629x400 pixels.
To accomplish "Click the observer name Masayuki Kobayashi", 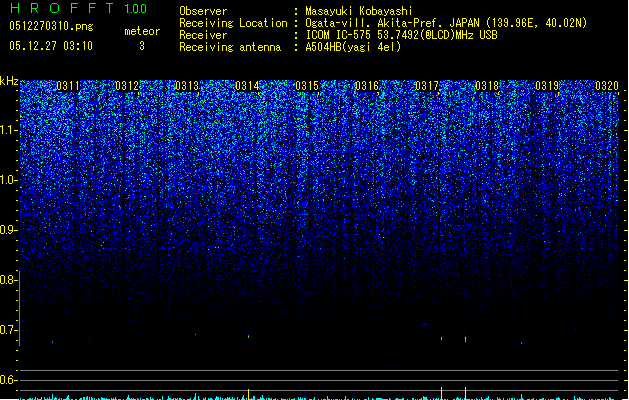I will (x=359, y=11).
